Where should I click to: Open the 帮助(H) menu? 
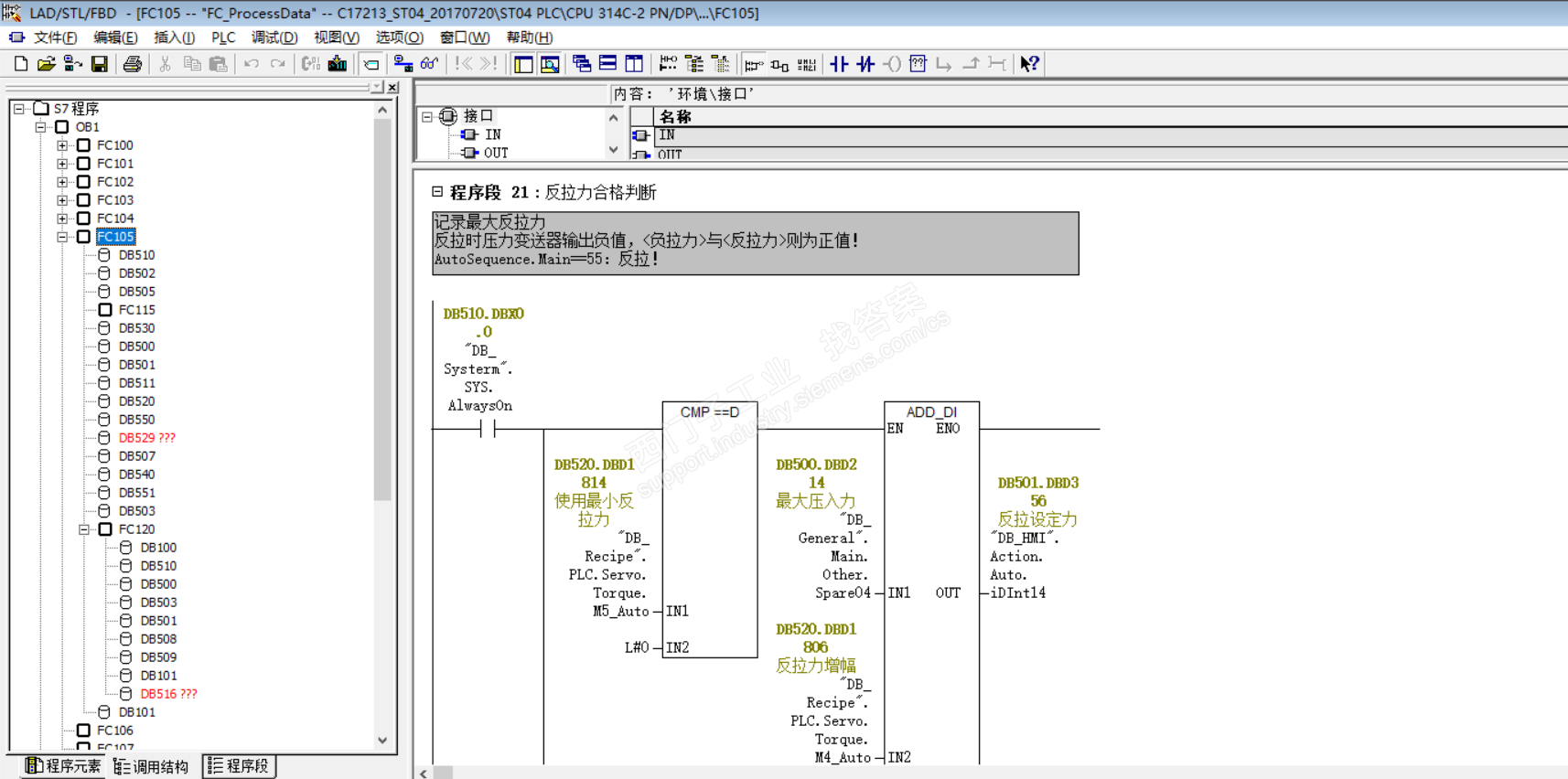530,37
